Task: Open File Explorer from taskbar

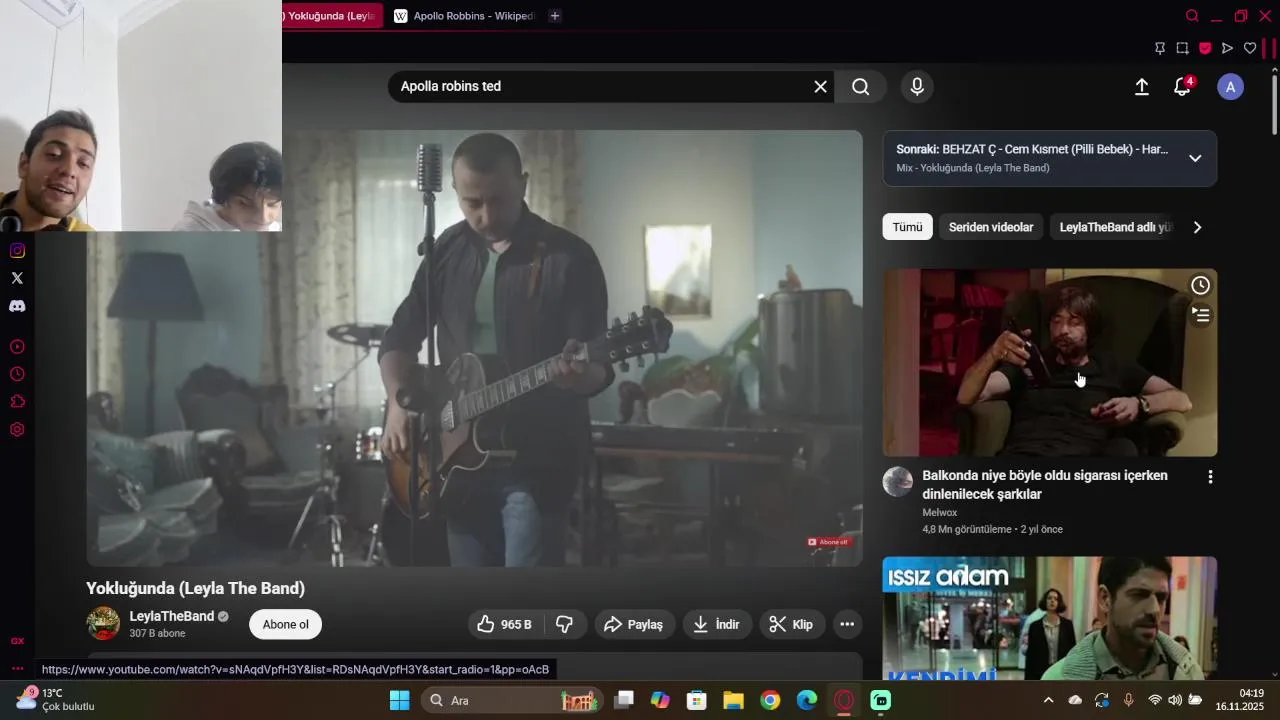Action: coord(733,700)
